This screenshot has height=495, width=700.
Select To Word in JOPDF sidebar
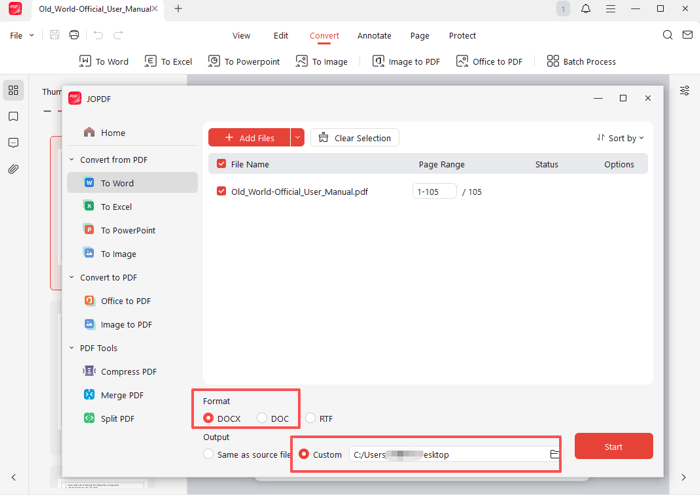132,183
